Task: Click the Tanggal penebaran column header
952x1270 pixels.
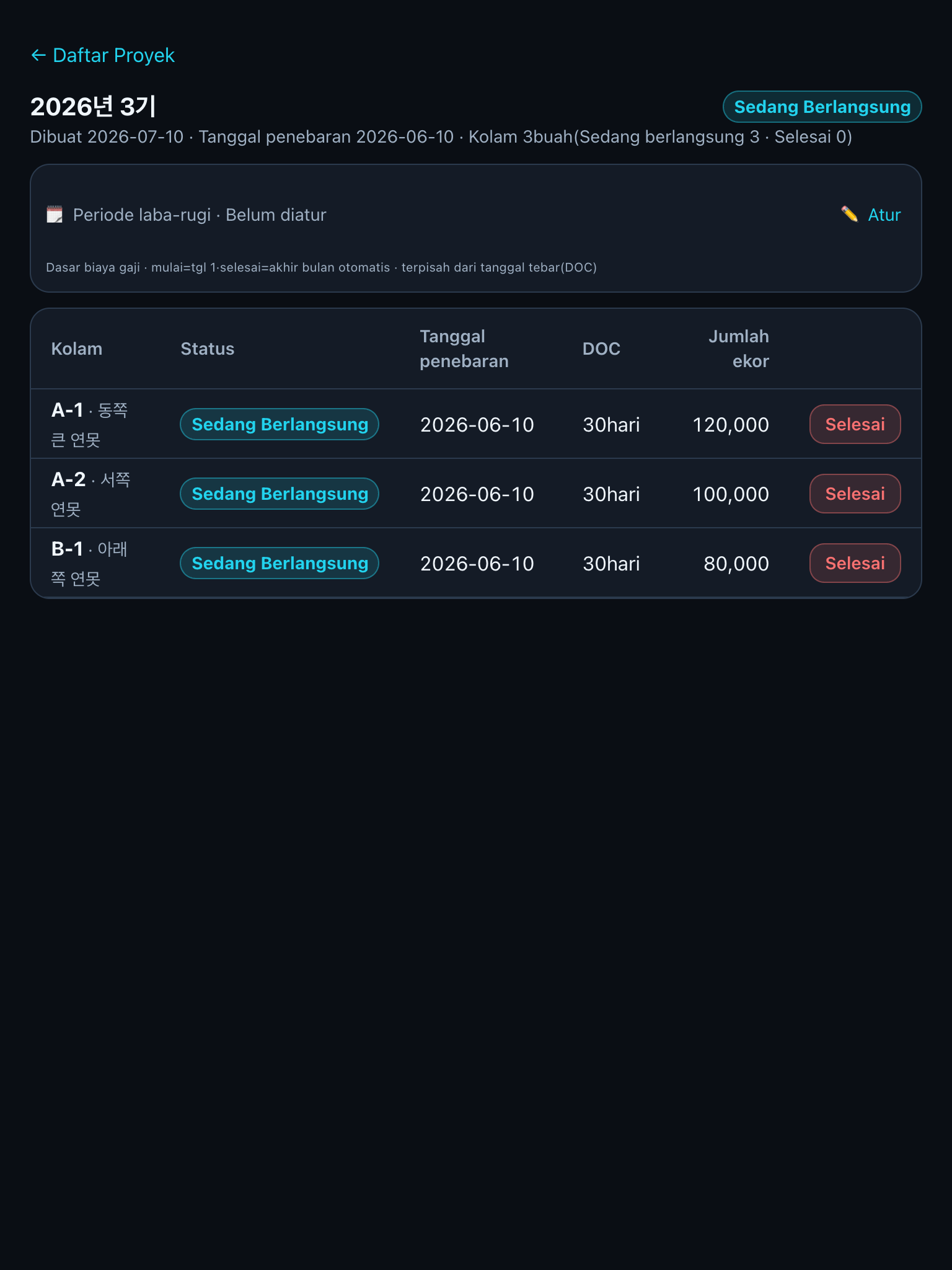Action: (464, 349)
